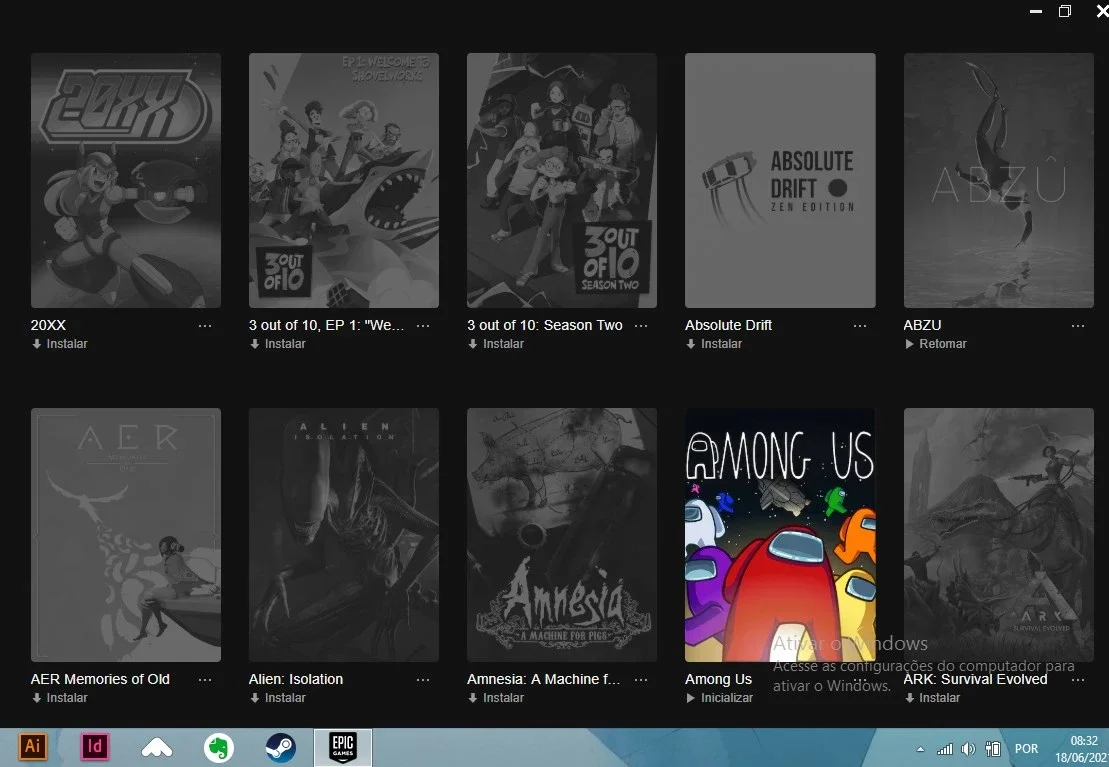This screenshot has width=1109, height=767.
Task: Open the network signal tray icon
Action: [944, 749]
